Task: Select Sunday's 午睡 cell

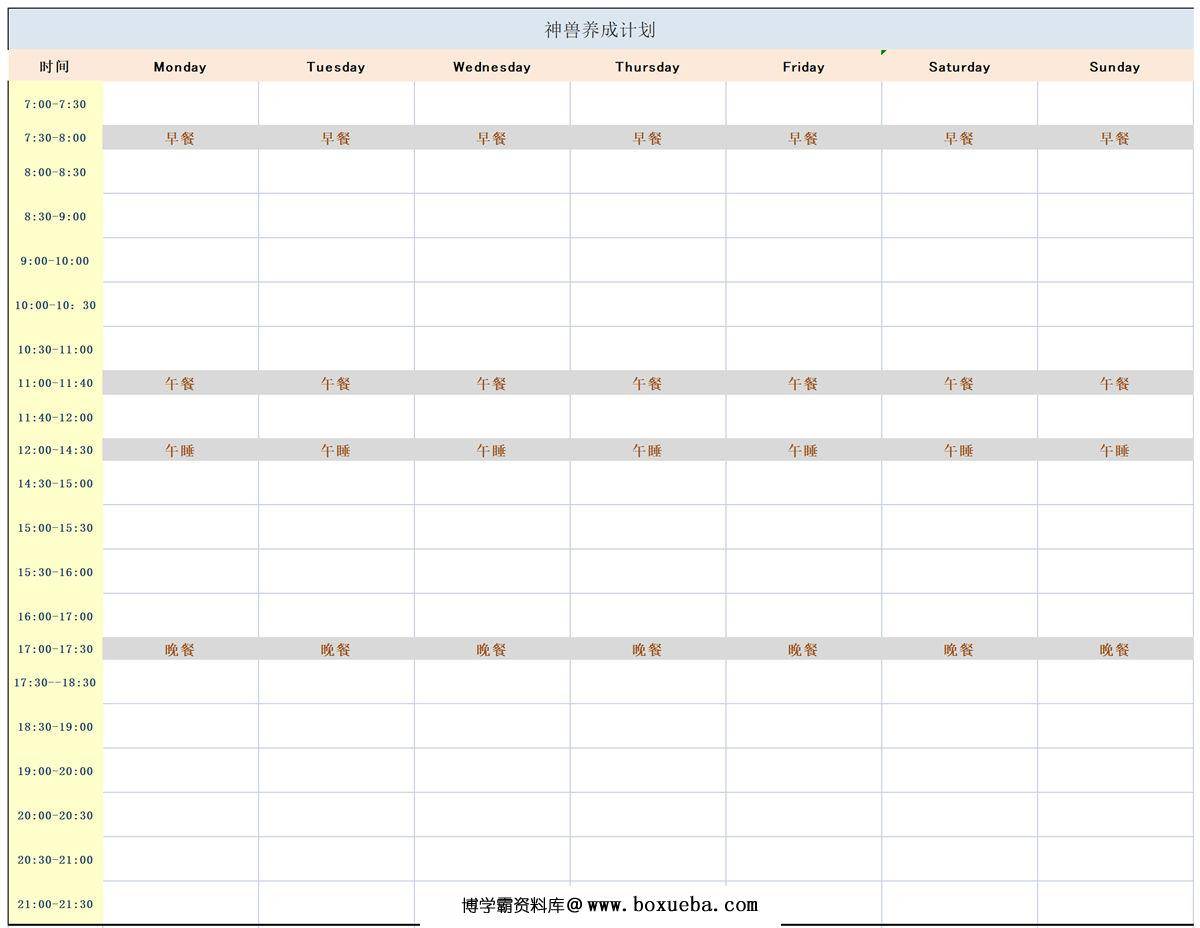Action: click(x=1115, y=450)
